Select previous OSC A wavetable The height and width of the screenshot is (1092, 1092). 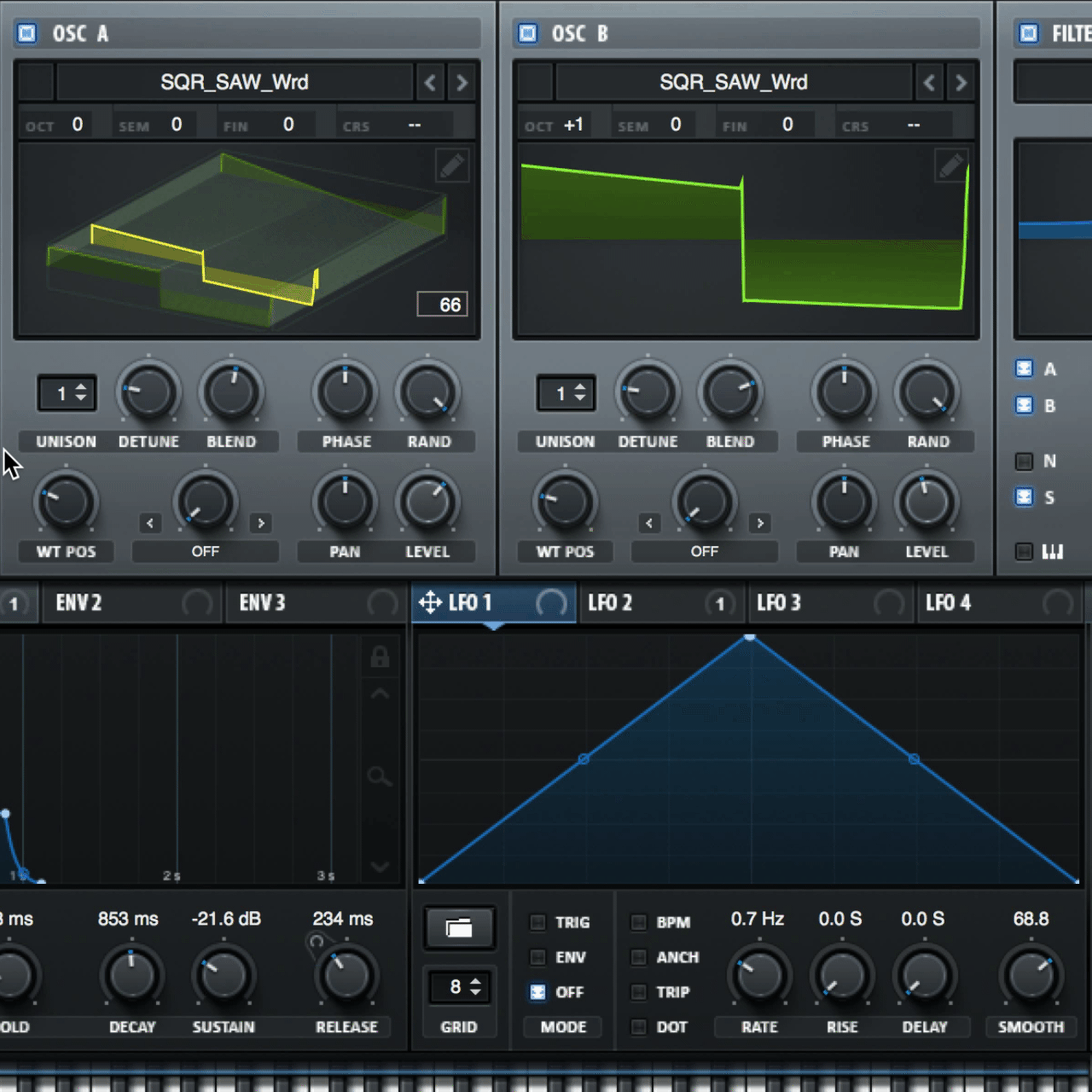click(x=430, y=83)
